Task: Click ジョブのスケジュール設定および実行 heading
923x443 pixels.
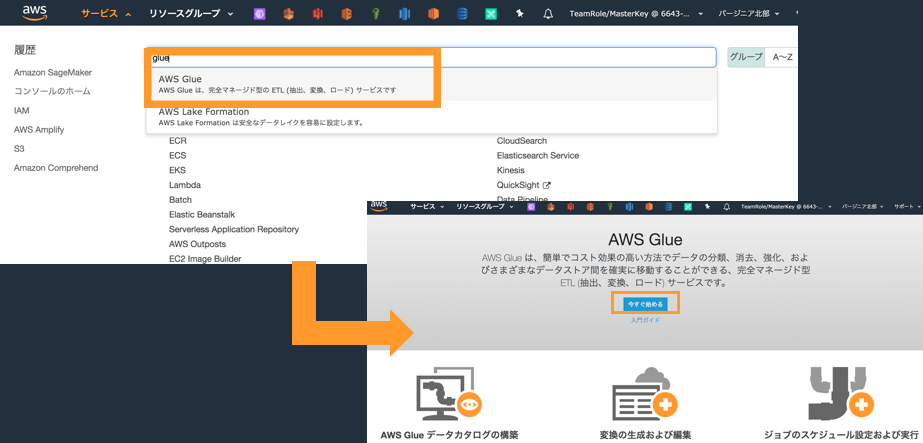Action: [841, 435]
